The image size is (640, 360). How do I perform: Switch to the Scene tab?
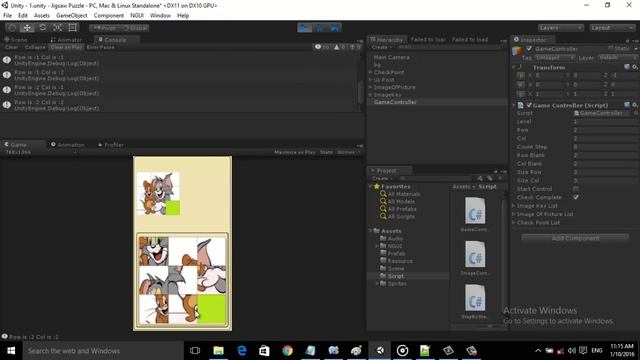(16, 40)
